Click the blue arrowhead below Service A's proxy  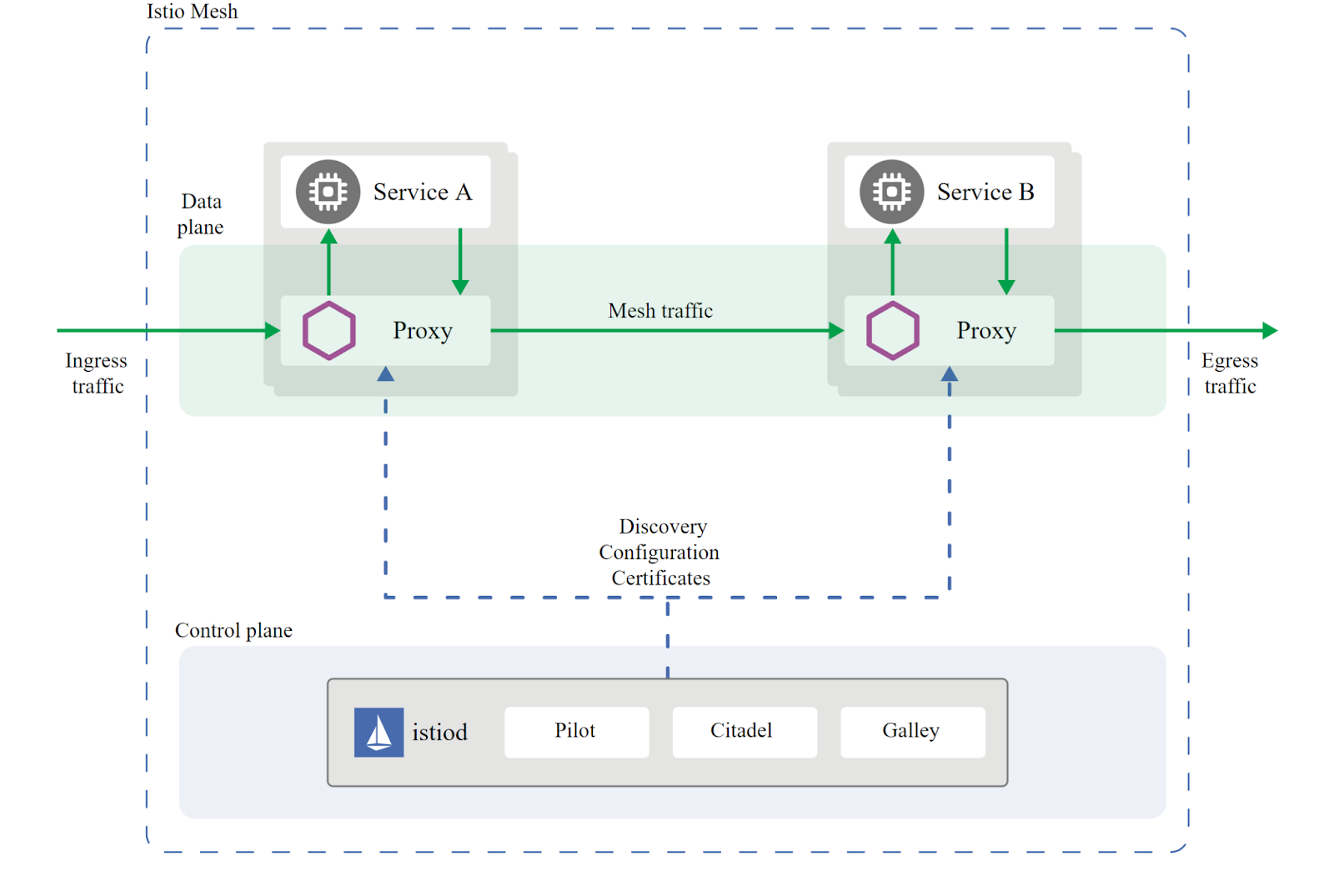pos(385,374)
